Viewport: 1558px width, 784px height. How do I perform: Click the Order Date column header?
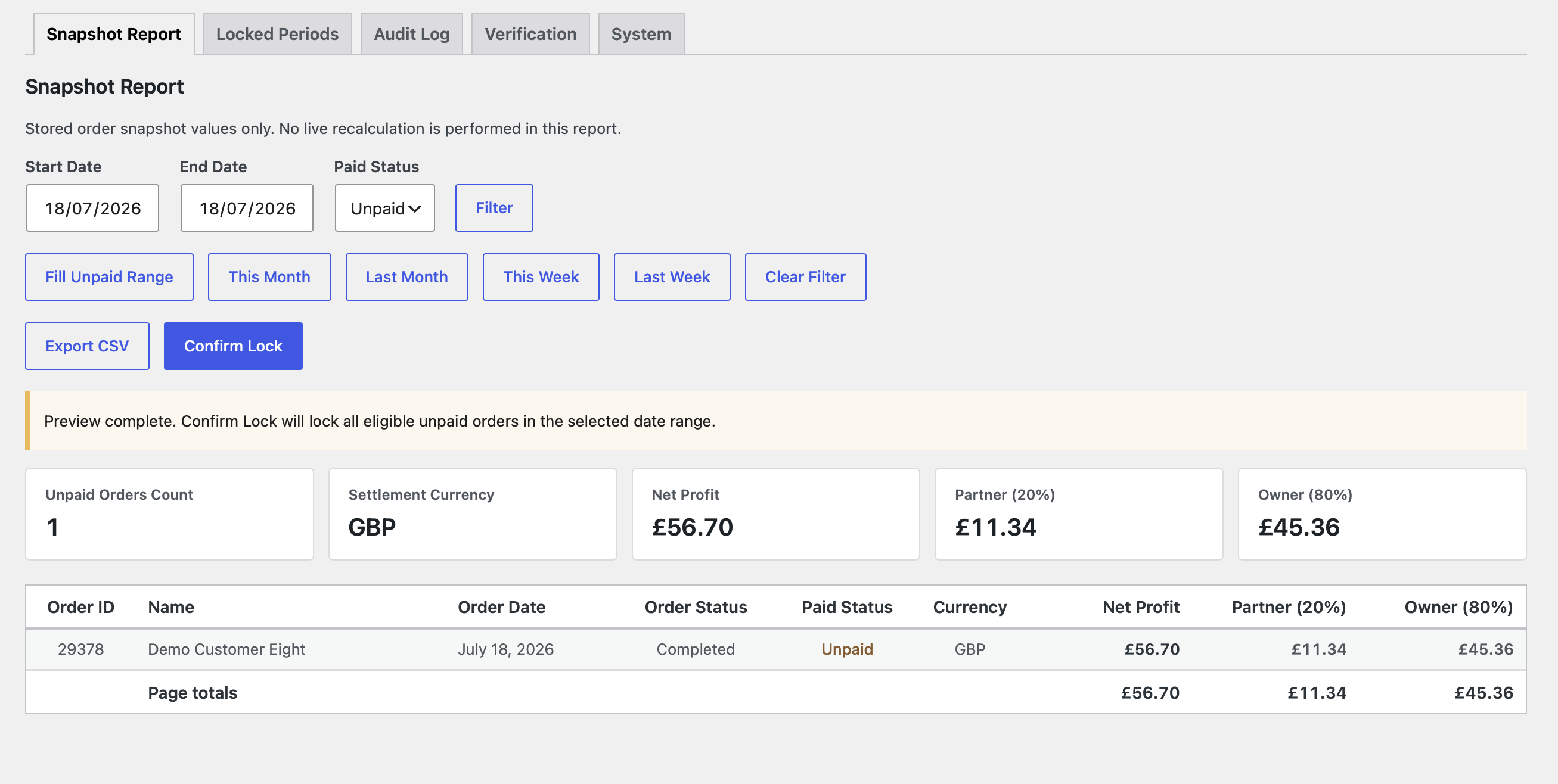tap(501, 607)
